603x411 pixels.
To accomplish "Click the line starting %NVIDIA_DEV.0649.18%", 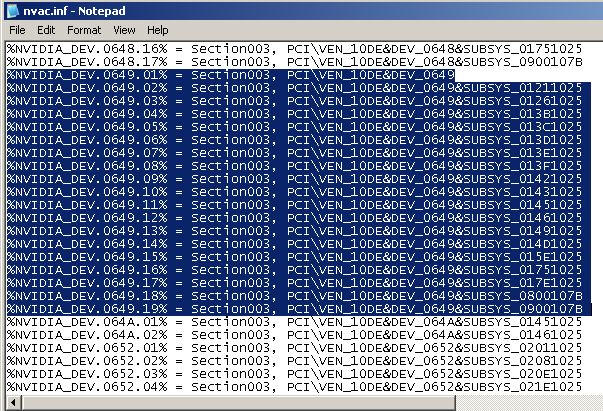I will (295, 296).
